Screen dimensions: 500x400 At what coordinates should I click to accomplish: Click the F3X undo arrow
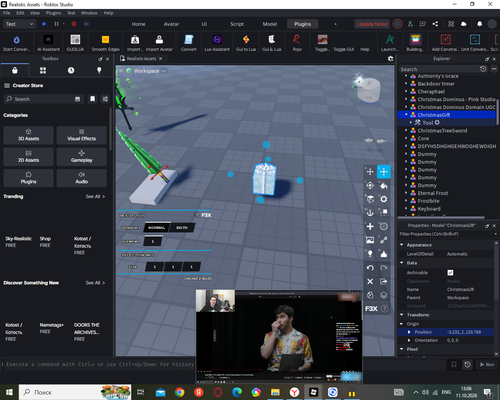(370, 268)
